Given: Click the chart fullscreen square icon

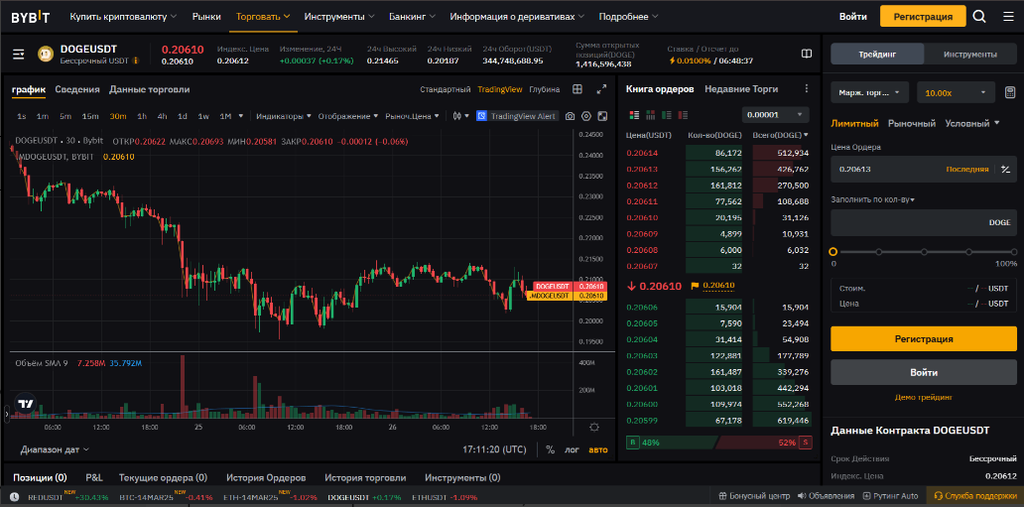Looking at the screenshot, I should click(x=602, y=116).
